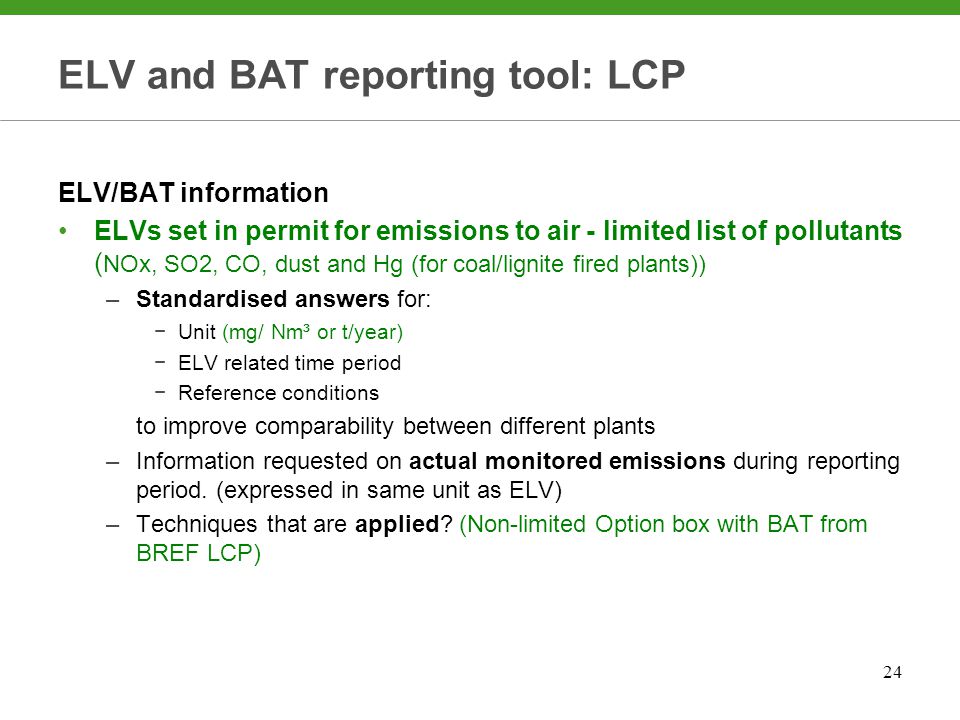Click the green header bar at top
This screenshot has height=720, width=960.
480,7
